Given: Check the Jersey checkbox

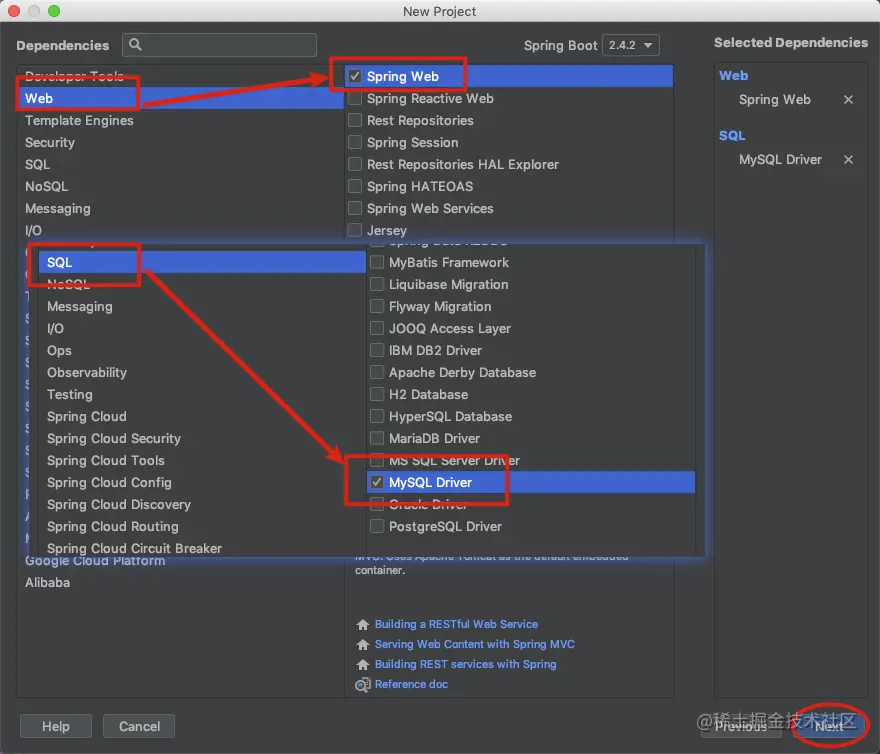Looking at the screenshot, I should click(x=355, y=230).
